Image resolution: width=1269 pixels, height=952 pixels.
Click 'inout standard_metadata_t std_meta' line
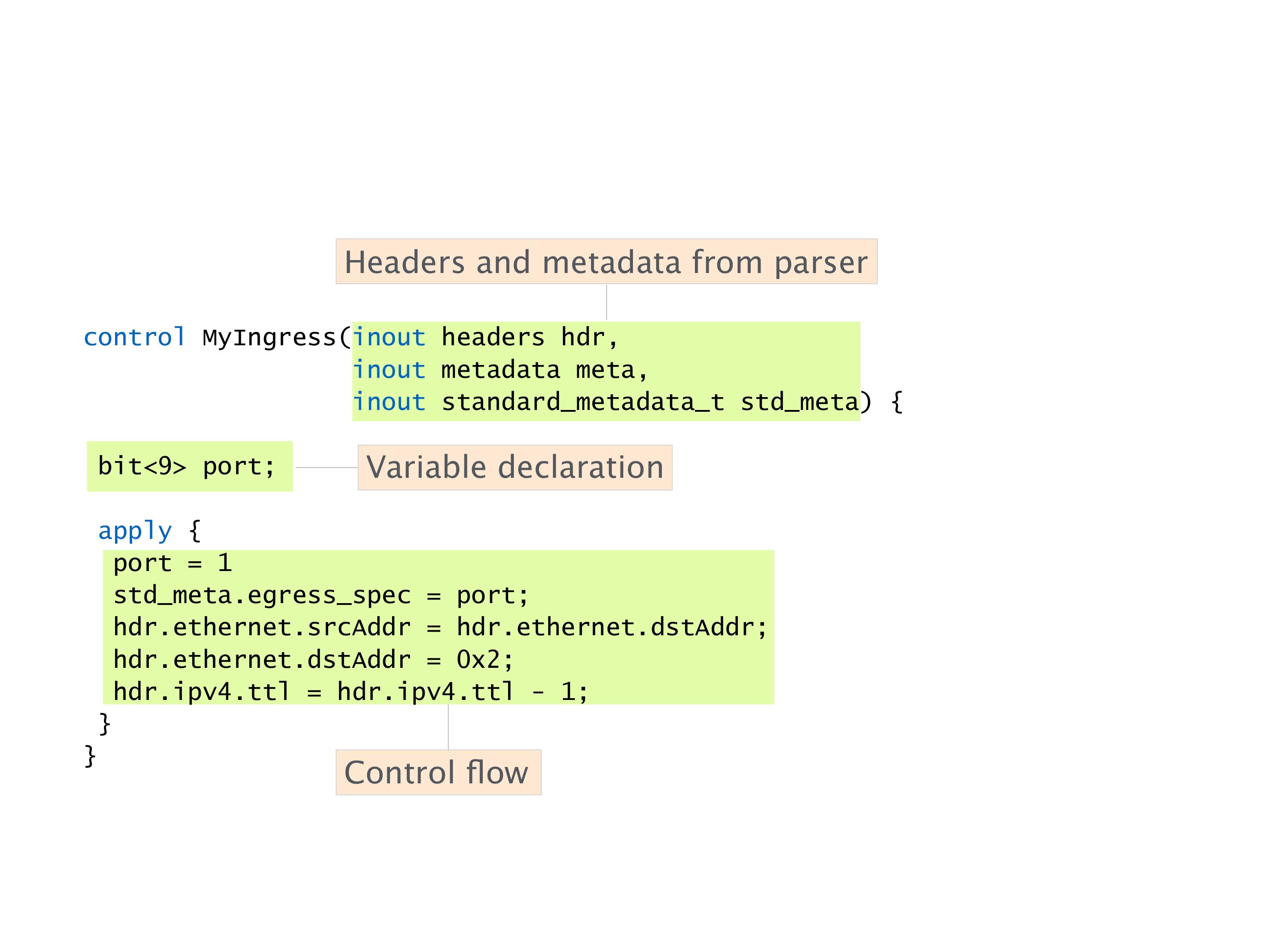point(606,402)
